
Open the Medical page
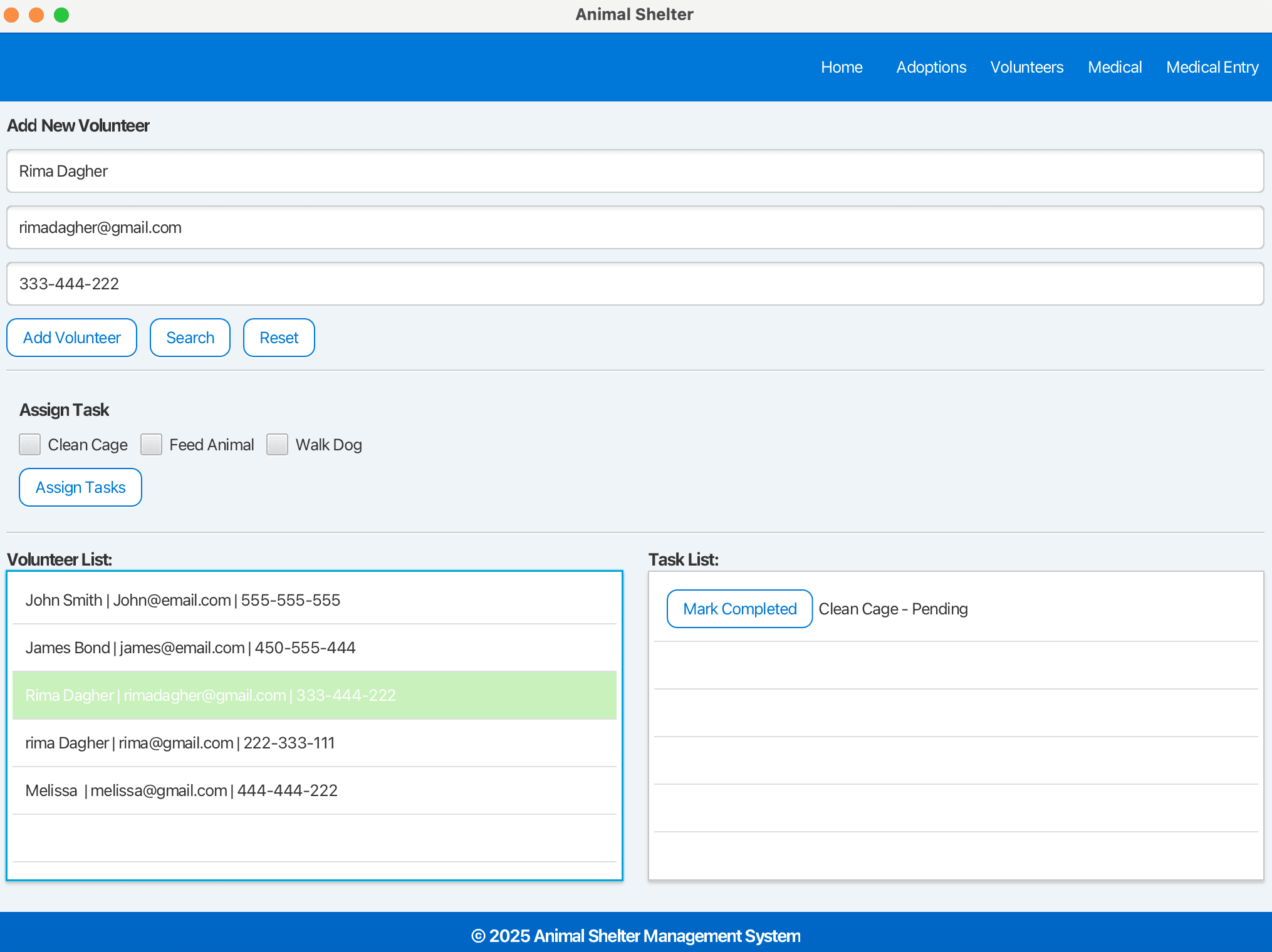pyautogui.click(x=1114, y=67)
